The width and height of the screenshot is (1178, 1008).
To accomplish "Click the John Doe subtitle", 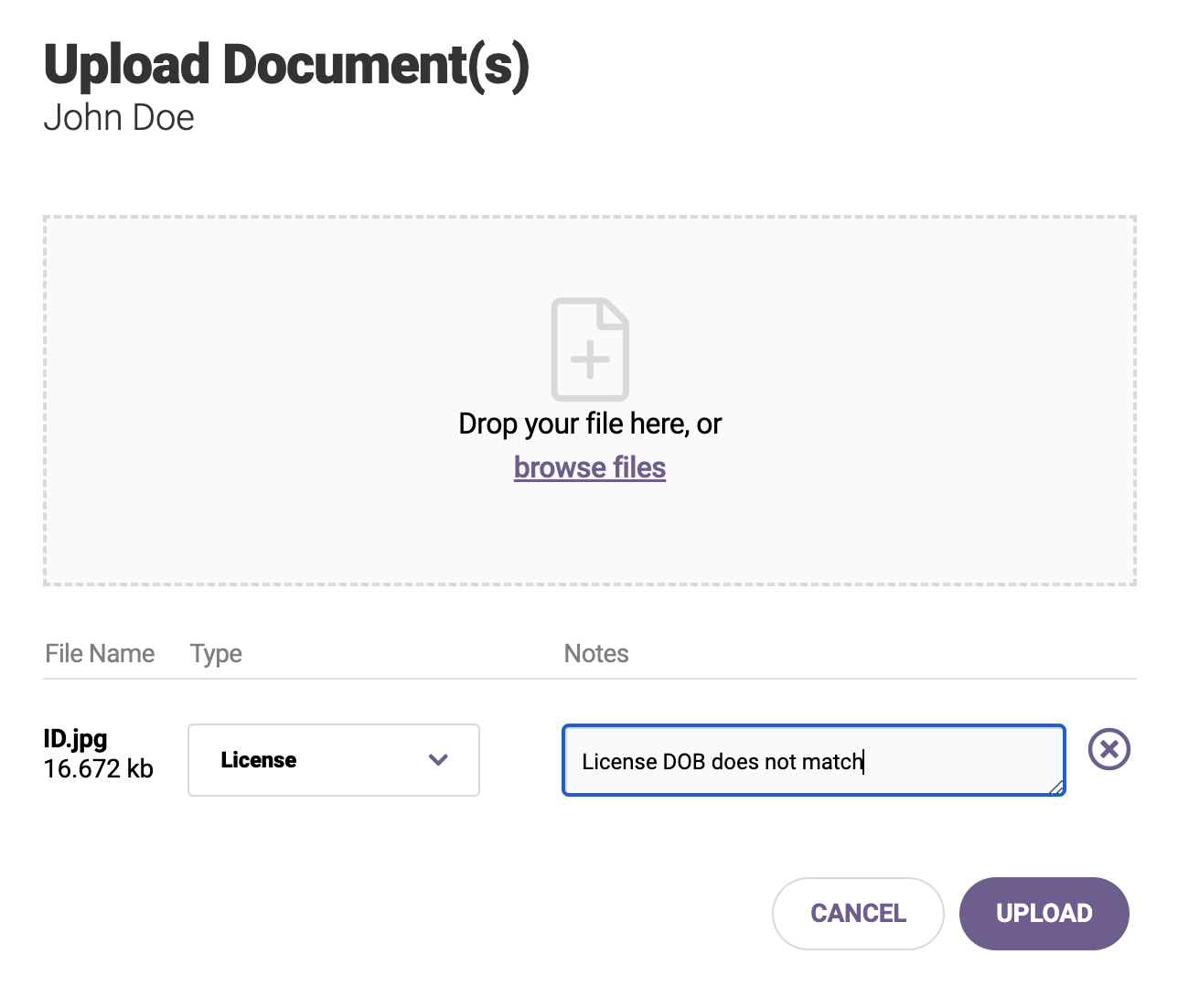I will 119,118.
